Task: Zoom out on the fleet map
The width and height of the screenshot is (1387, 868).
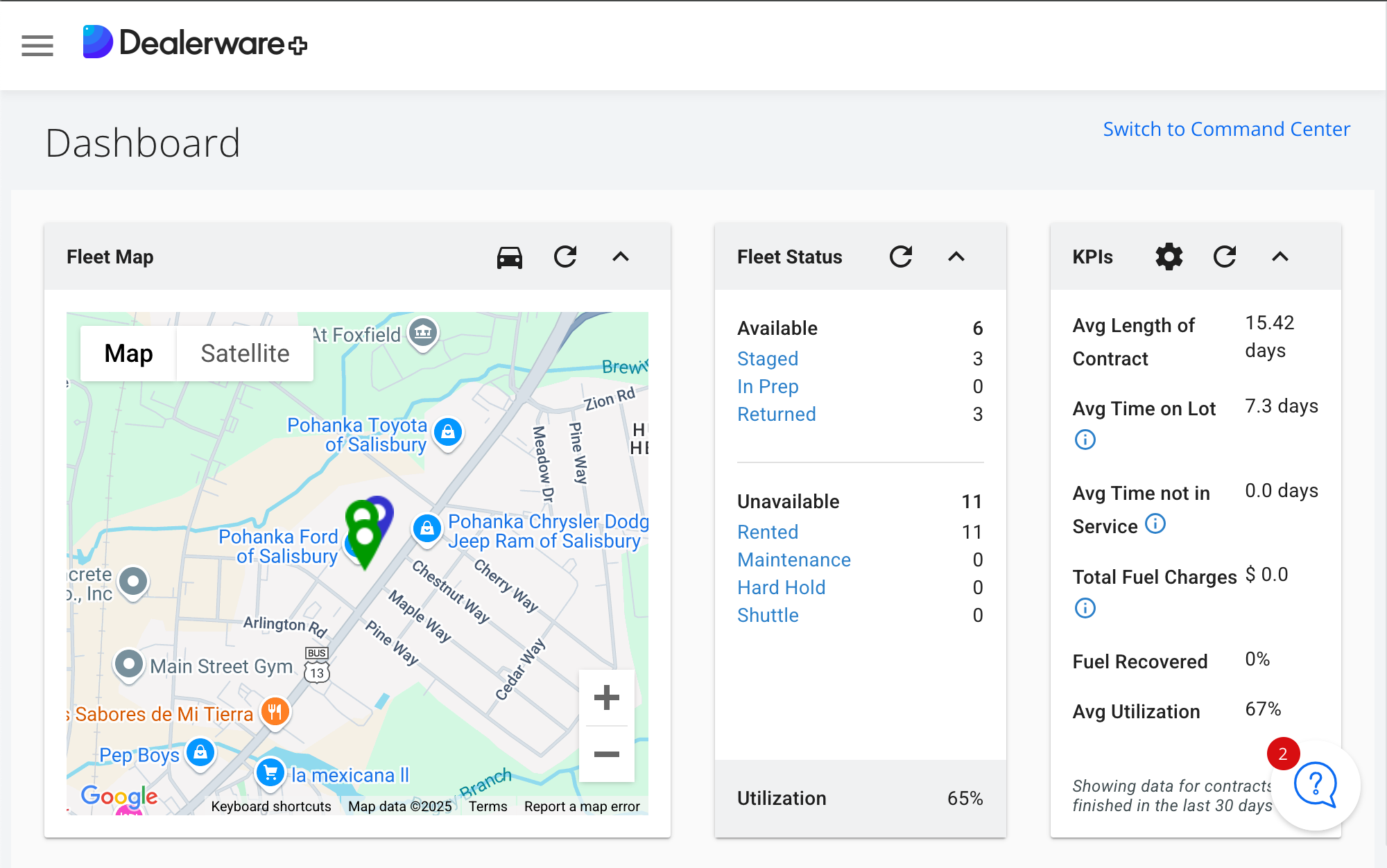Action: tap(607, 754)
